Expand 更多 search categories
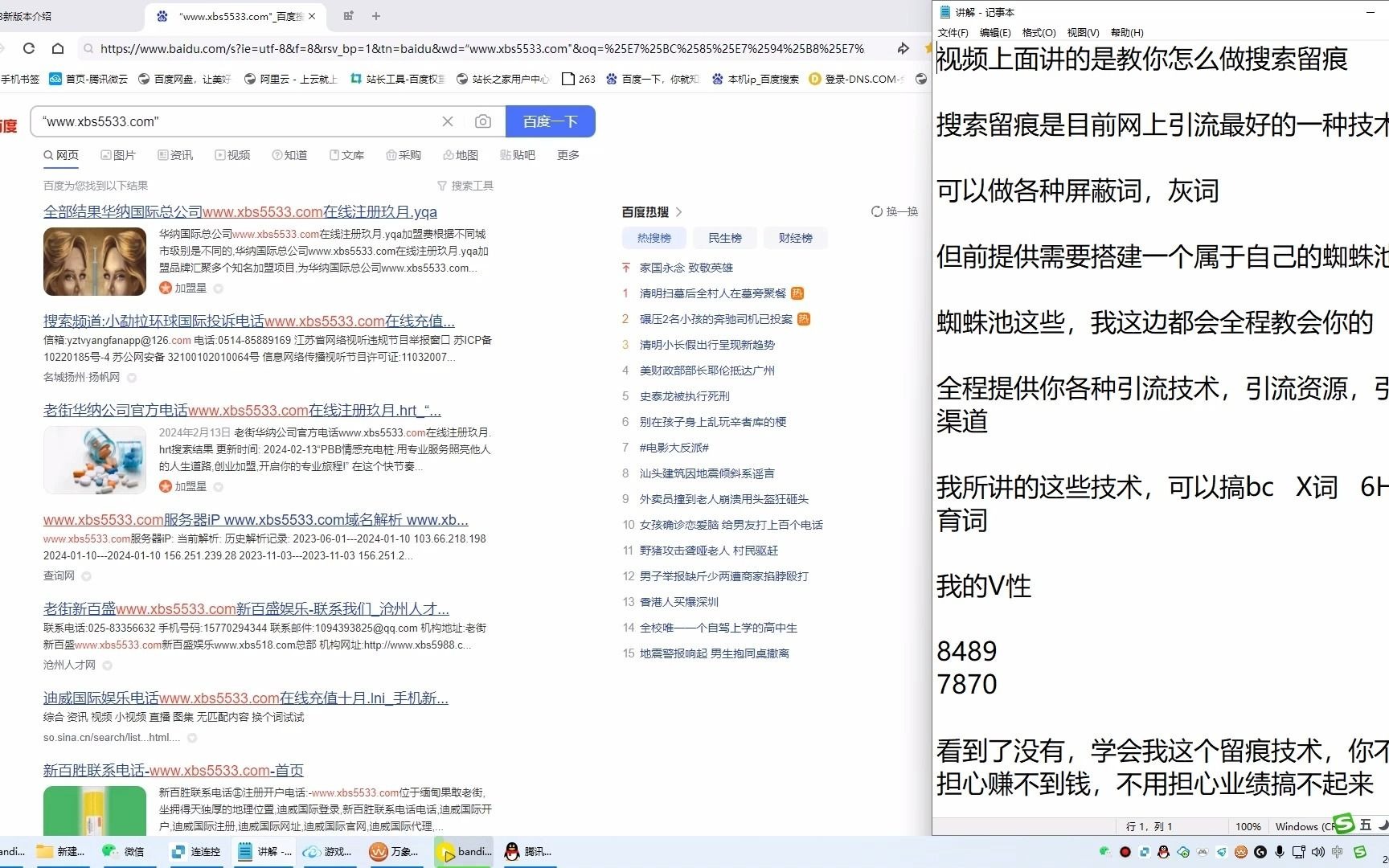Image resolution: width=1389 pixels, height=868 pixels. pos(568,155)
